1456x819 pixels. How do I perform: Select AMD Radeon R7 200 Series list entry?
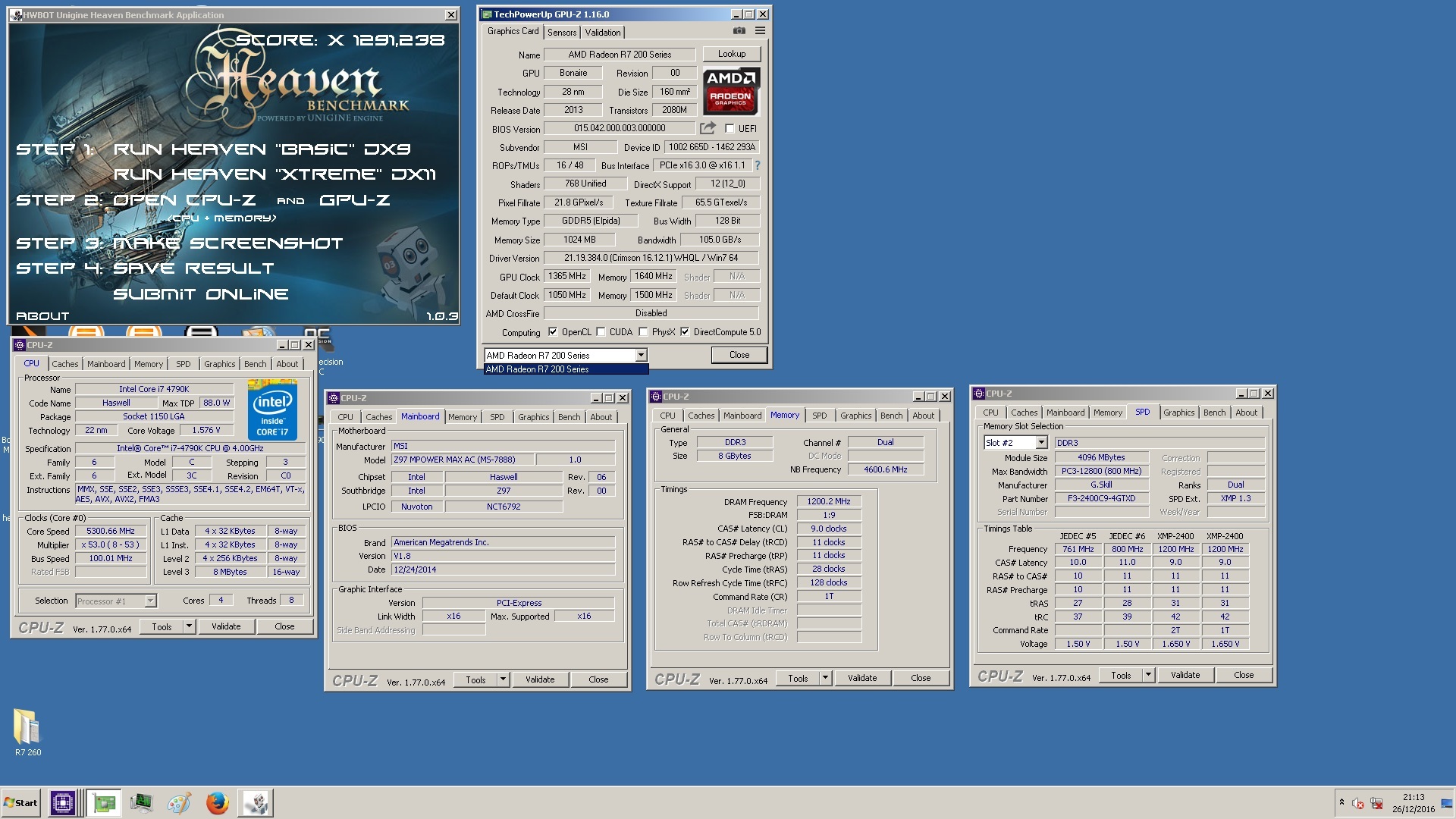click(x=566, y=369)
